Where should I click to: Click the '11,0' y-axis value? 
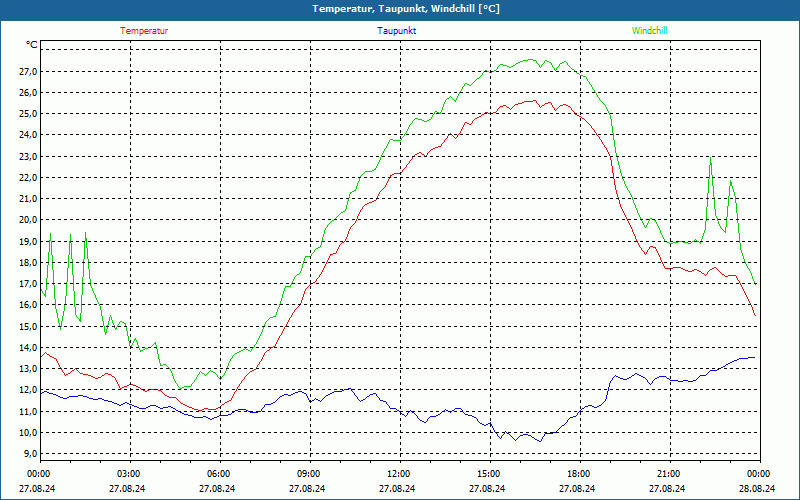(28, 411)
